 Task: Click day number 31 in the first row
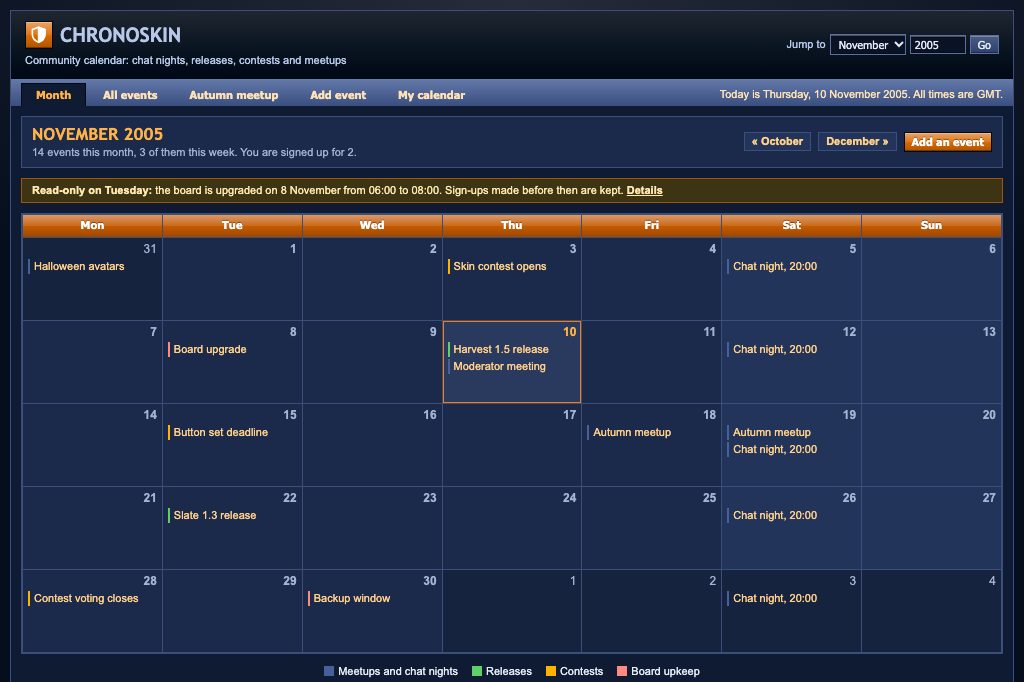coord(150,248)
